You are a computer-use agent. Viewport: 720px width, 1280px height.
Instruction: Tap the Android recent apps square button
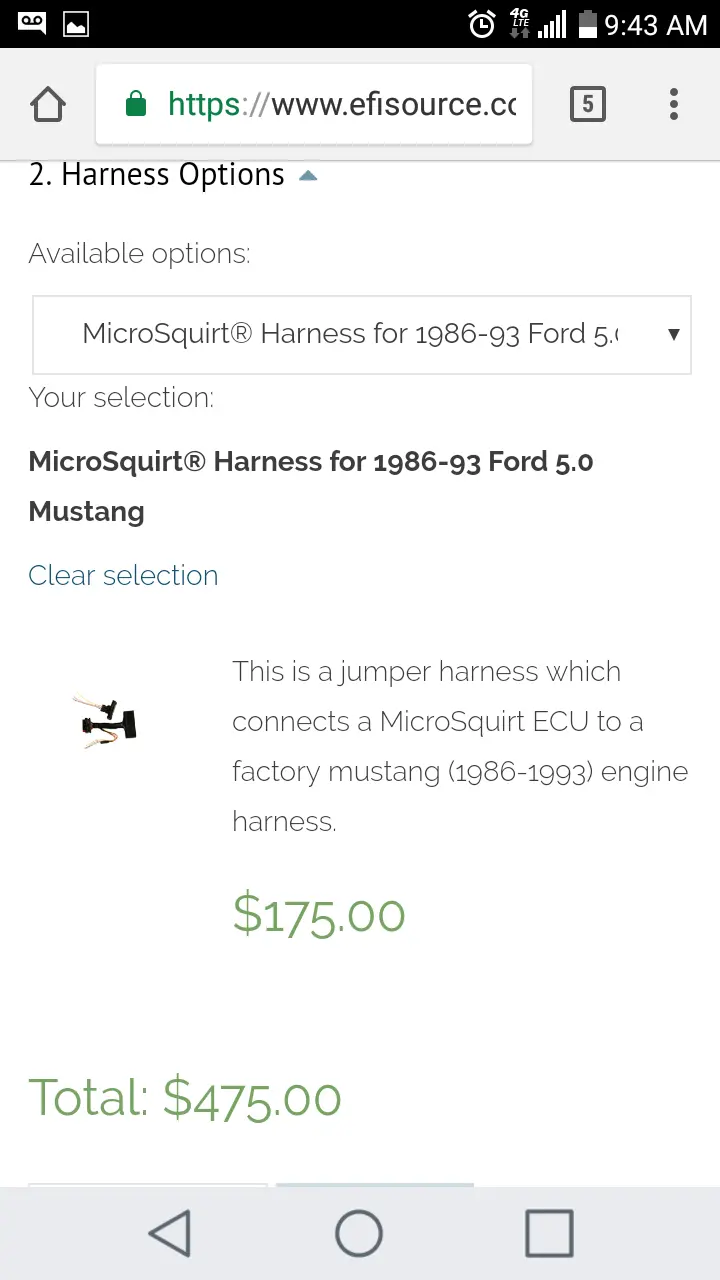click(x=549, y=1232)
